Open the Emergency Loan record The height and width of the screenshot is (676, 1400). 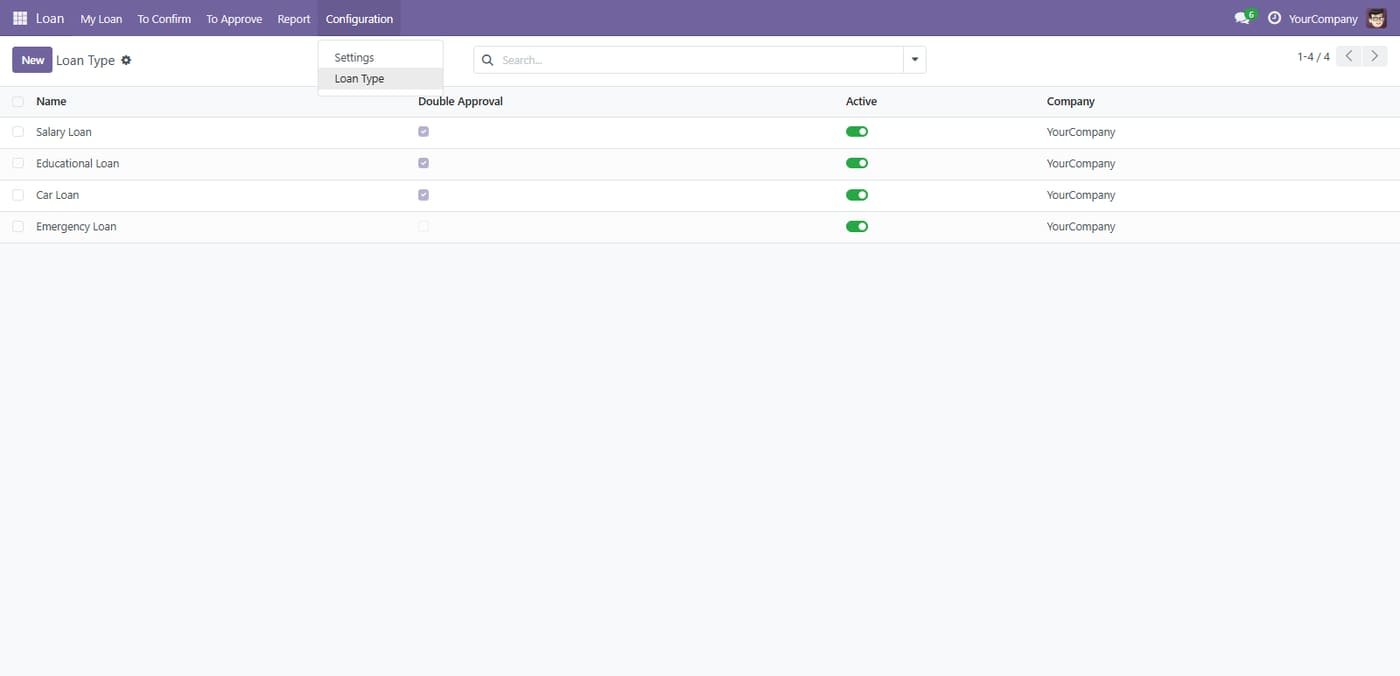[x=76, y=227]
